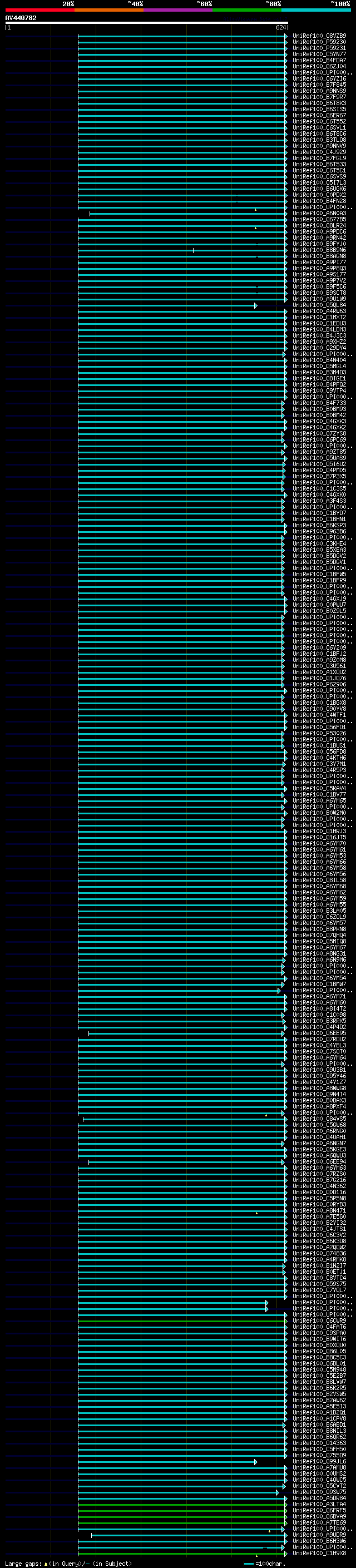This screenshot has height=1568, width=356.
Task: Click label UniRef100_B6UGK6
Action: [x=319, y=189]
